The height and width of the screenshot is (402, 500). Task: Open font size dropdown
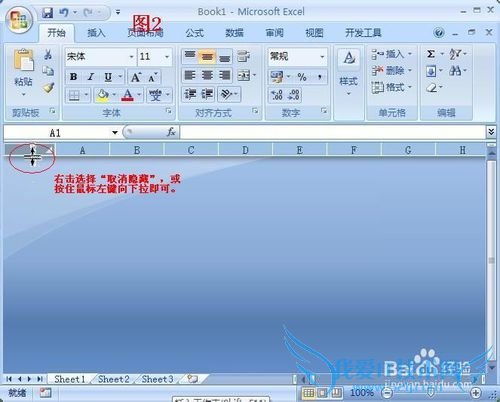[x=167, y=57]
